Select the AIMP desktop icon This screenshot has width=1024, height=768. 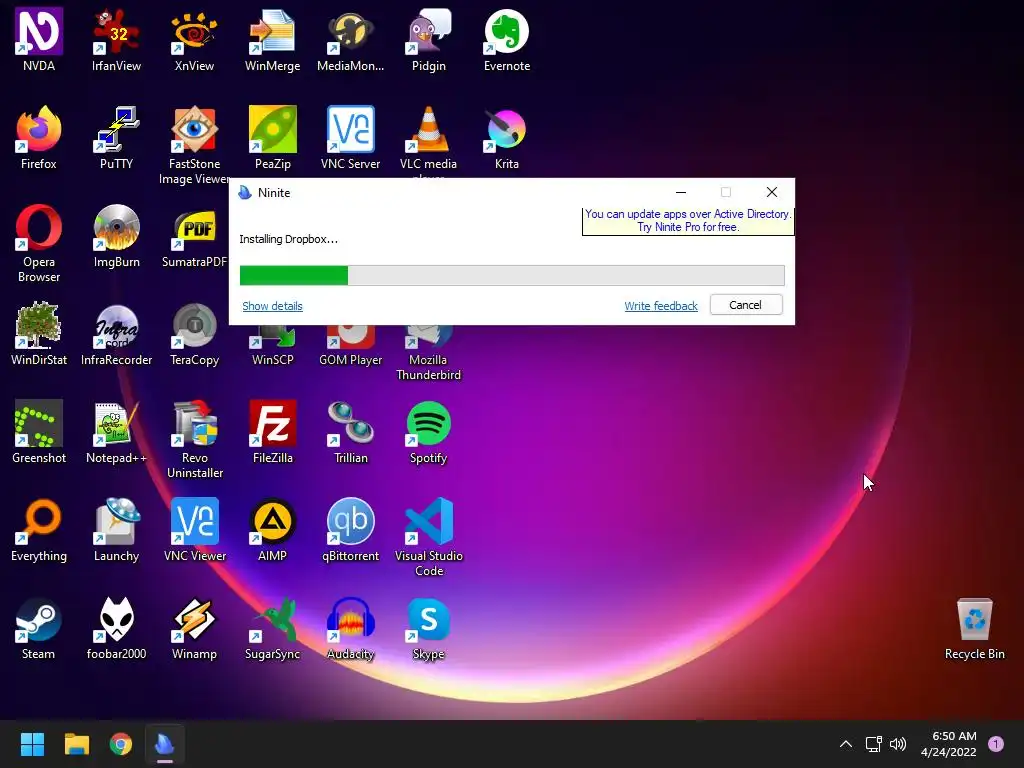tap(272, 530)
